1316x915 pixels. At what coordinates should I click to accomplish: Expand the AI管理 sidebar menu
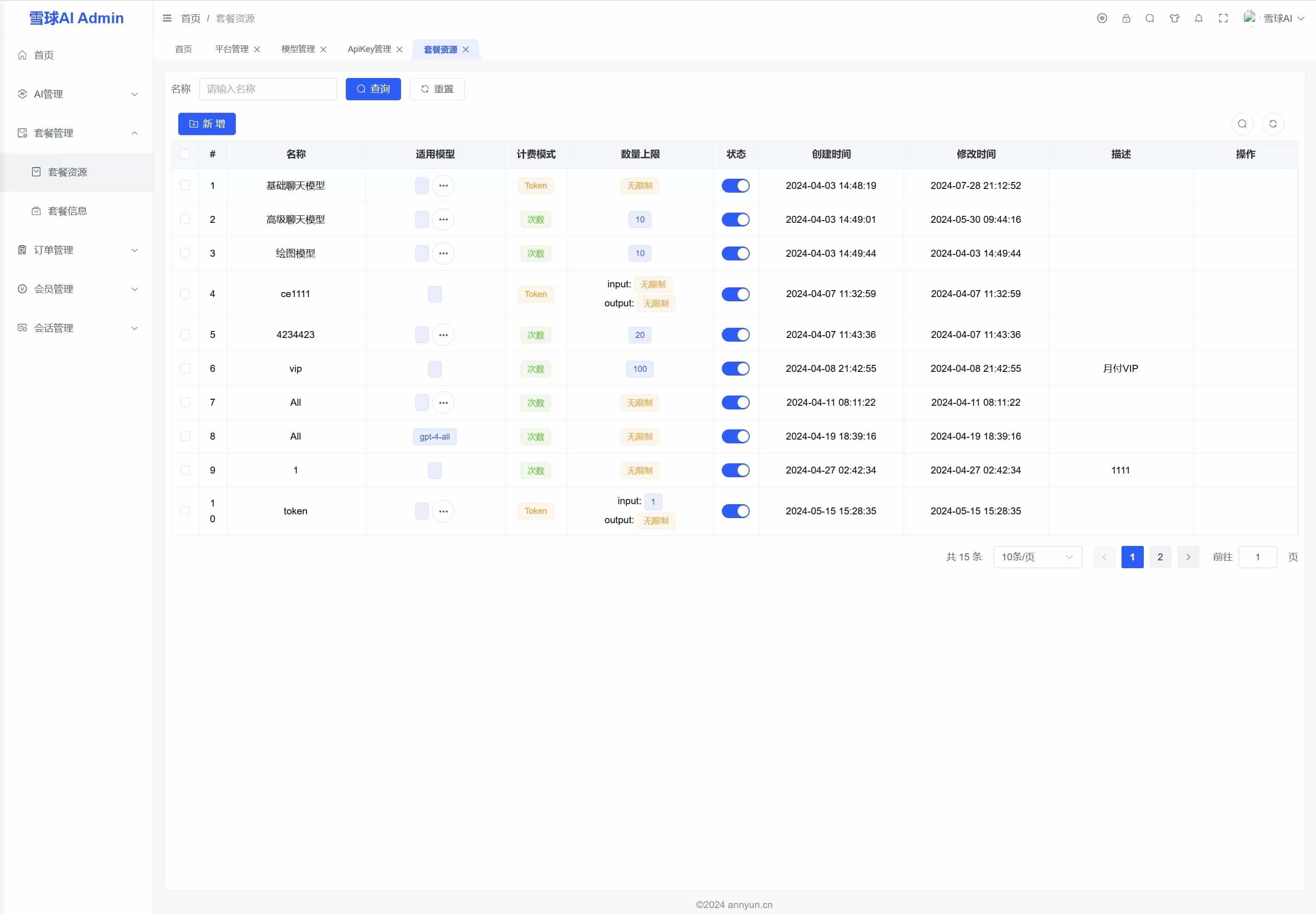click(x=77, y=94)
